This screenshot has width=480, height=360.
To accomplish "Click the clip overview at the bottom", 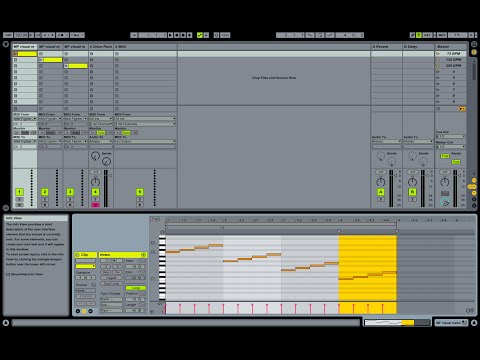I will click(x=397, y=323).
